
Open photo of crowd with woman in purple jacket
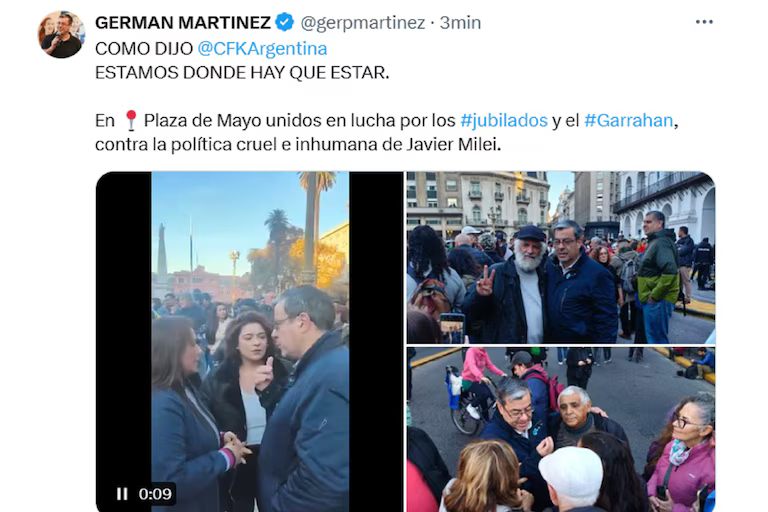tap(561, 430)
